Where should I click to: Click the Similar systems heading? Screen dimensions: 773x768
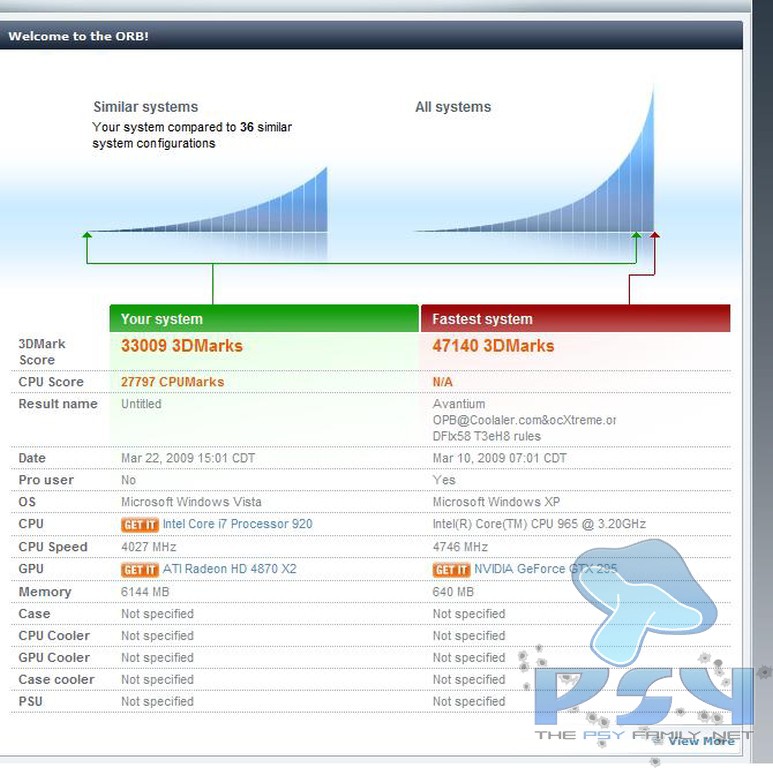pyautogui.click(x=145, y=107)
